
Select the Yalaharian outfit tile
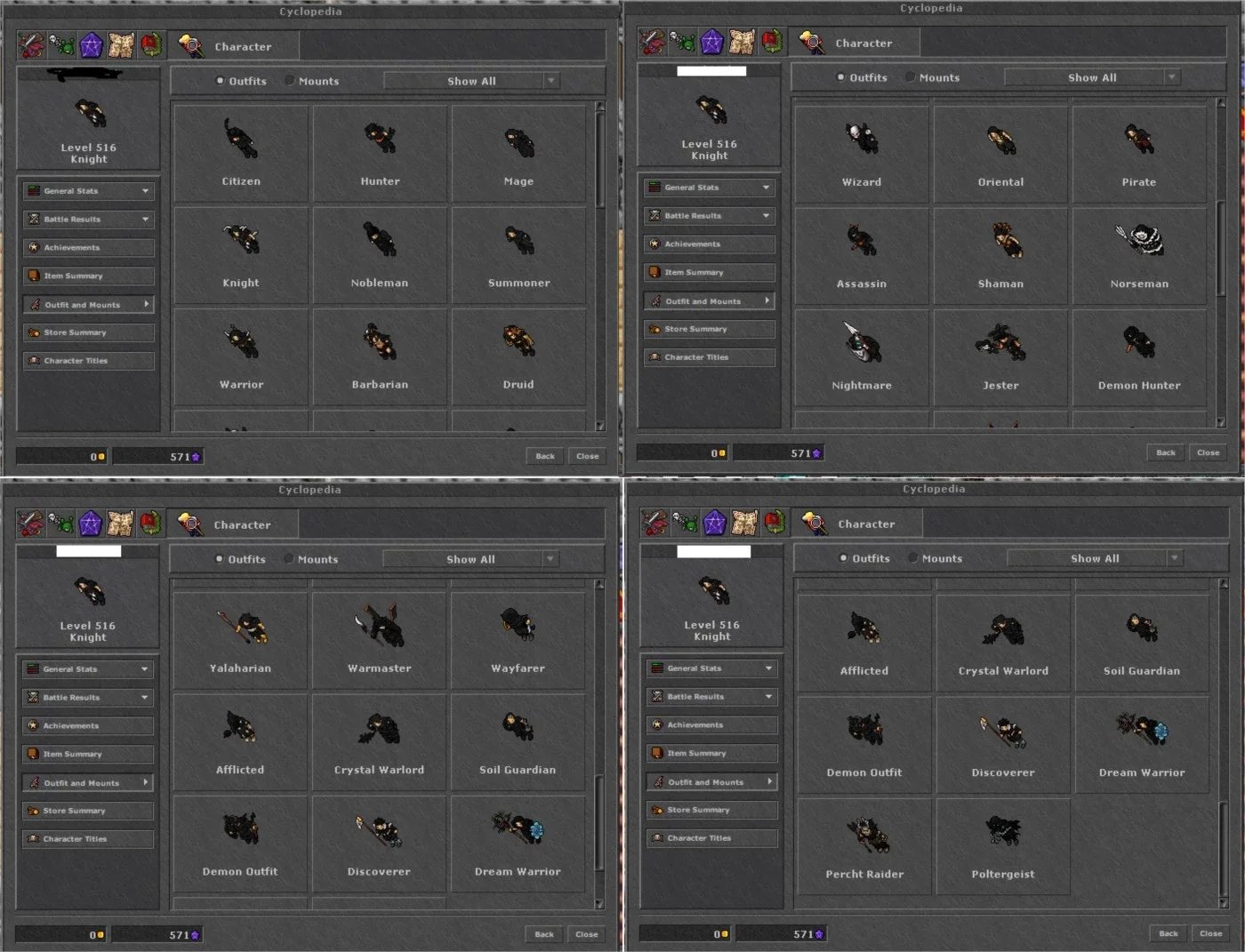240,641
